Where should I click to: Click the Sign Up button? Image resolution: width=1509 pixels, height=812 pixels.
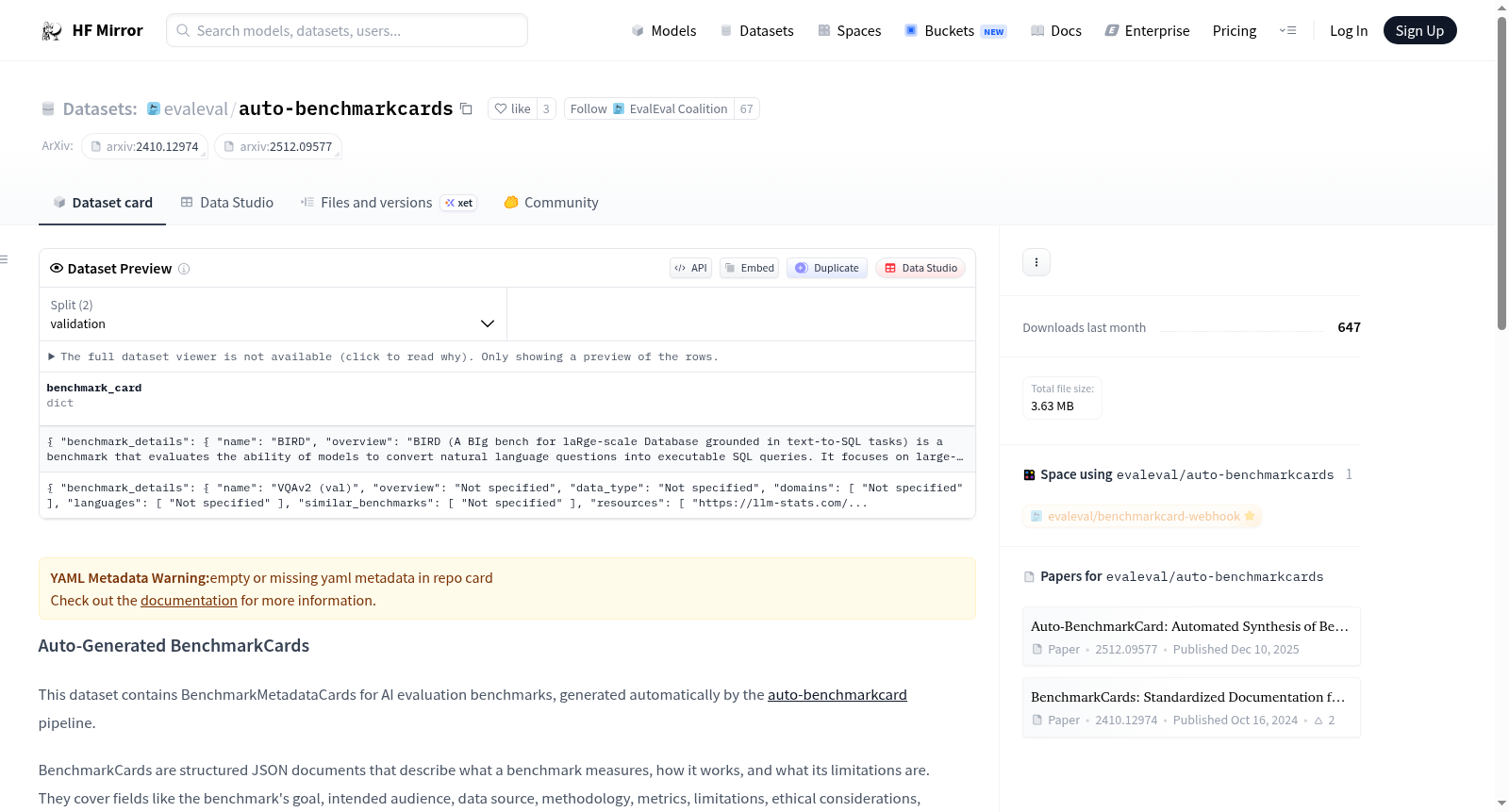[x=1420, y=31]
